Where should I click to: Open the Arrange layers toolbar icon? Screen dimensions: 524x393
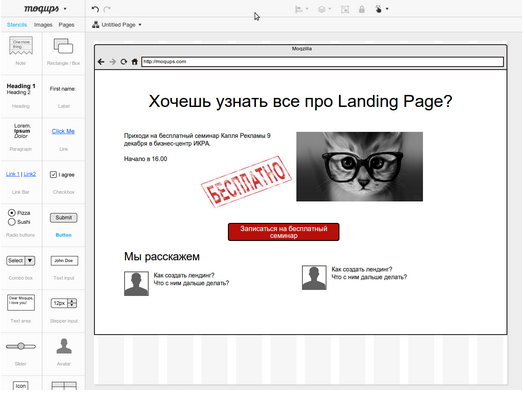324,9
